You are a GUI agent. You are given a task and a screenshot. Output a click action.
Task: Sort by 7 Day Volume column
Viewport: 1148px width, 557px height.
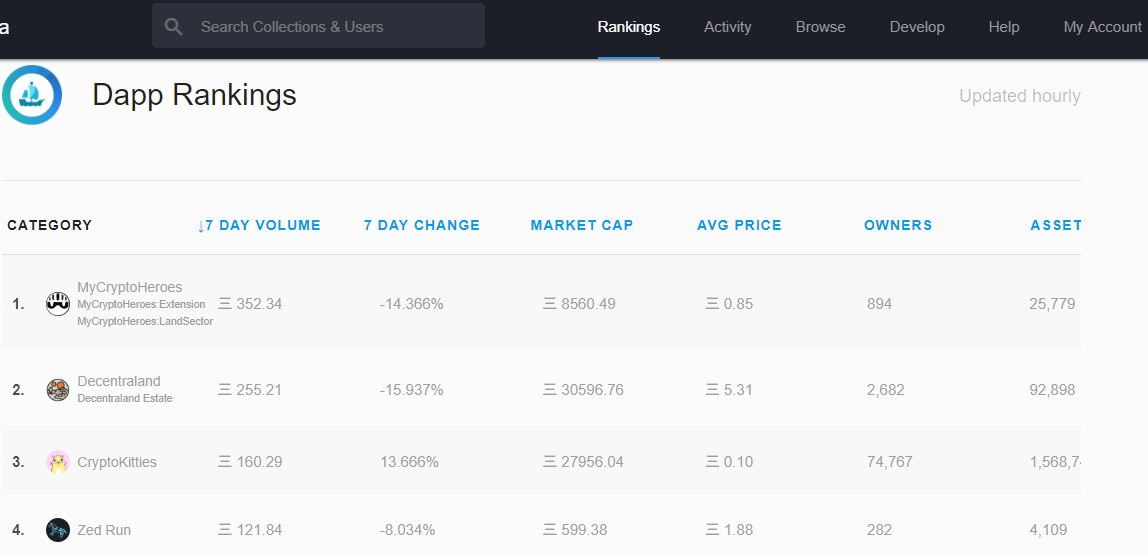259,225
